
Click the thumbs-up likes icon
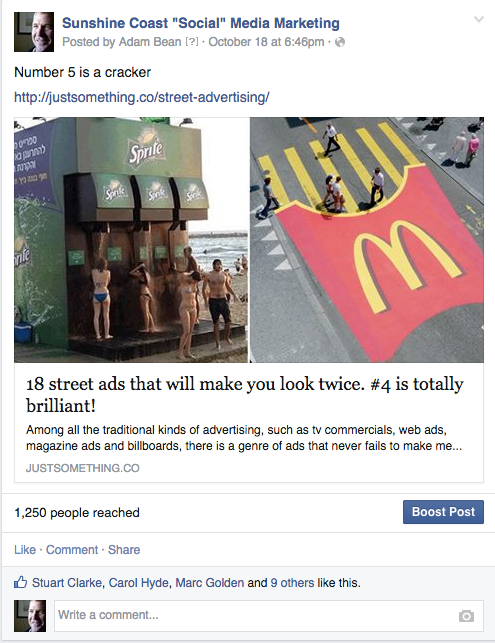(x=21, y=582)
